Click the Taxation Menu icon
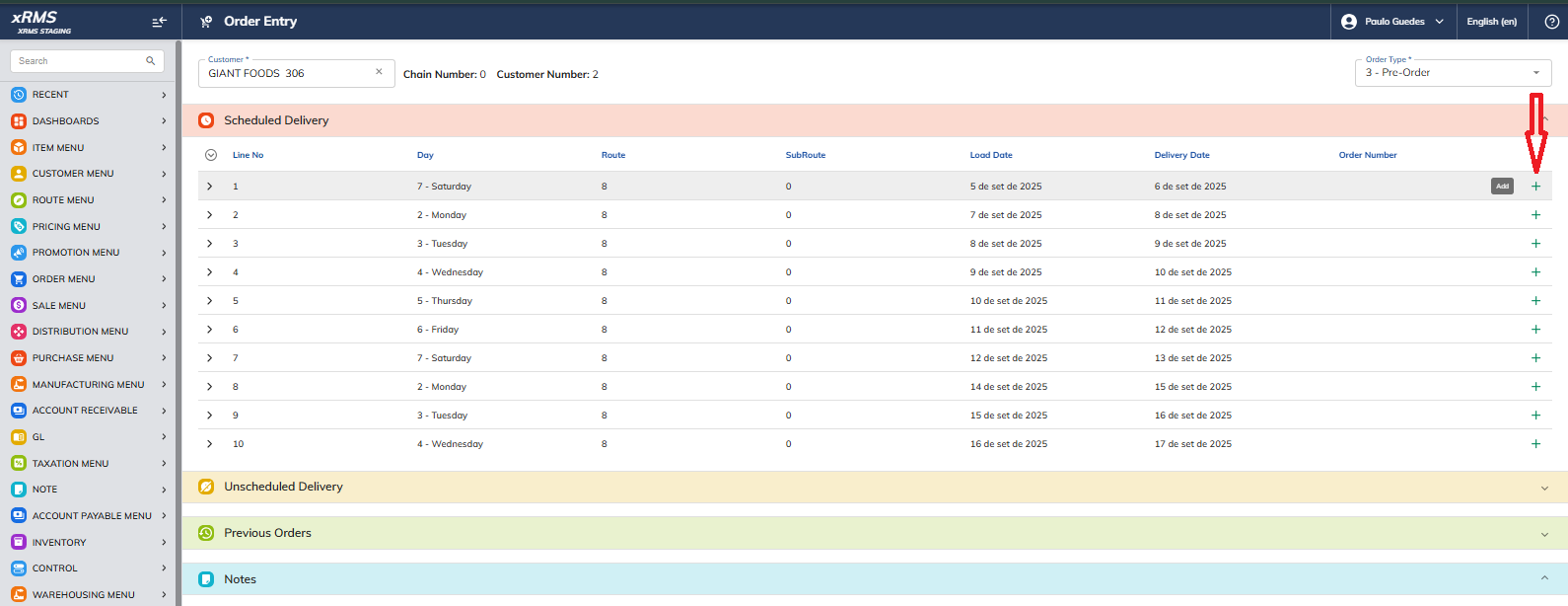 click(x=18, y=463)
